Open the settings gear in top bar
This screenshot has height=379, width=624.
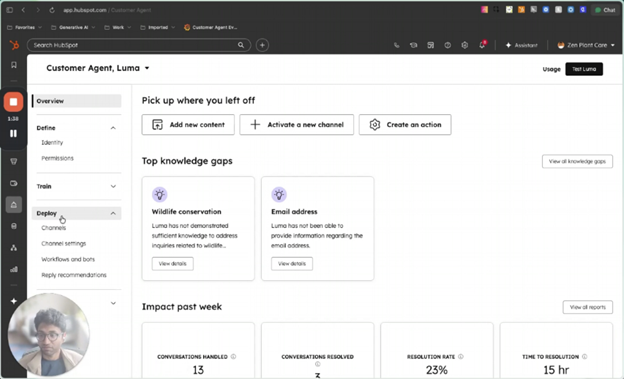coord(464,45)
